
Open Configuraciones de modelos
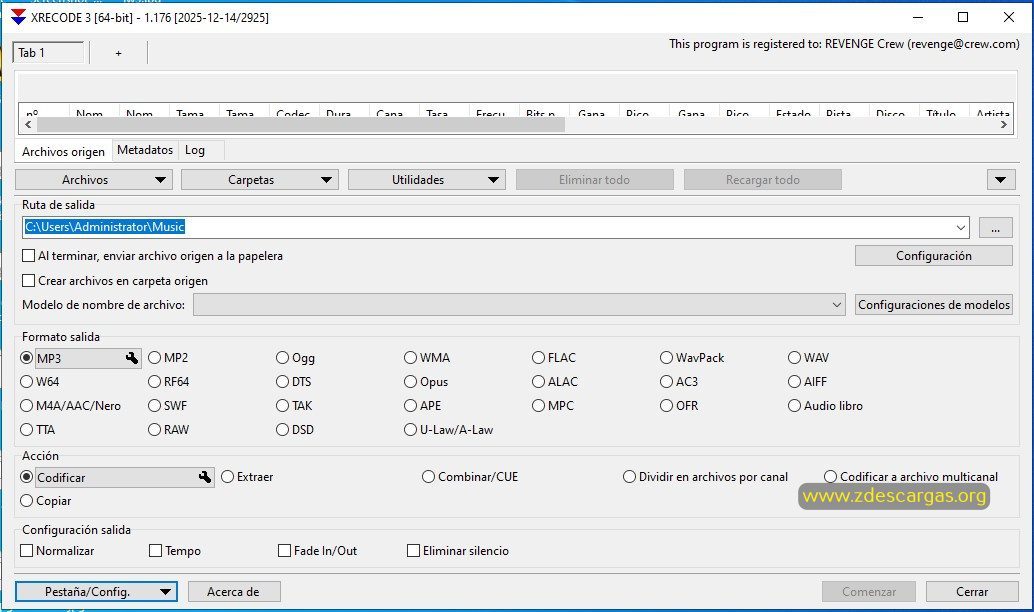click(934, 305)
